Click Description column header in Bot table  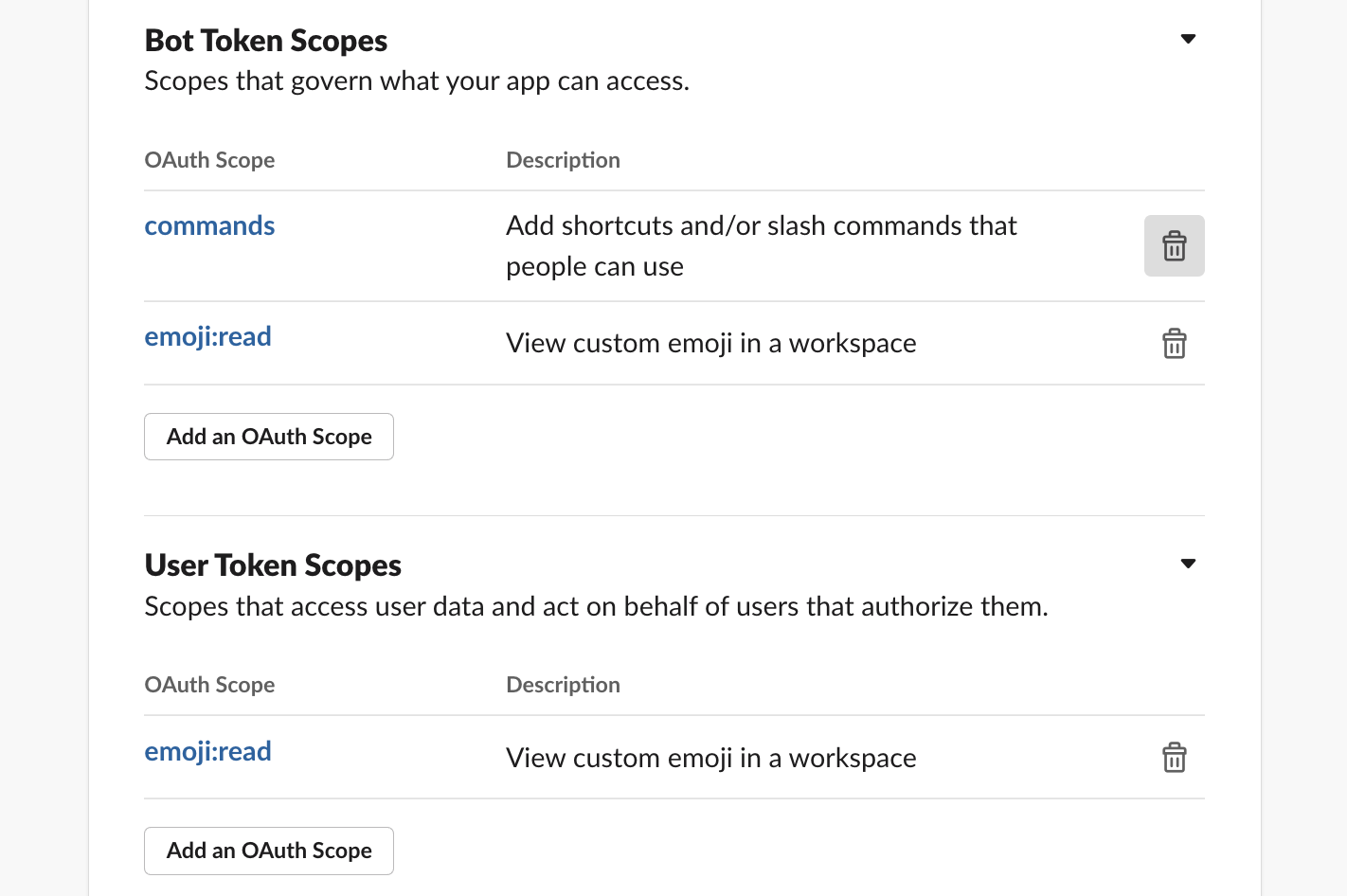[x=563, y=160]
